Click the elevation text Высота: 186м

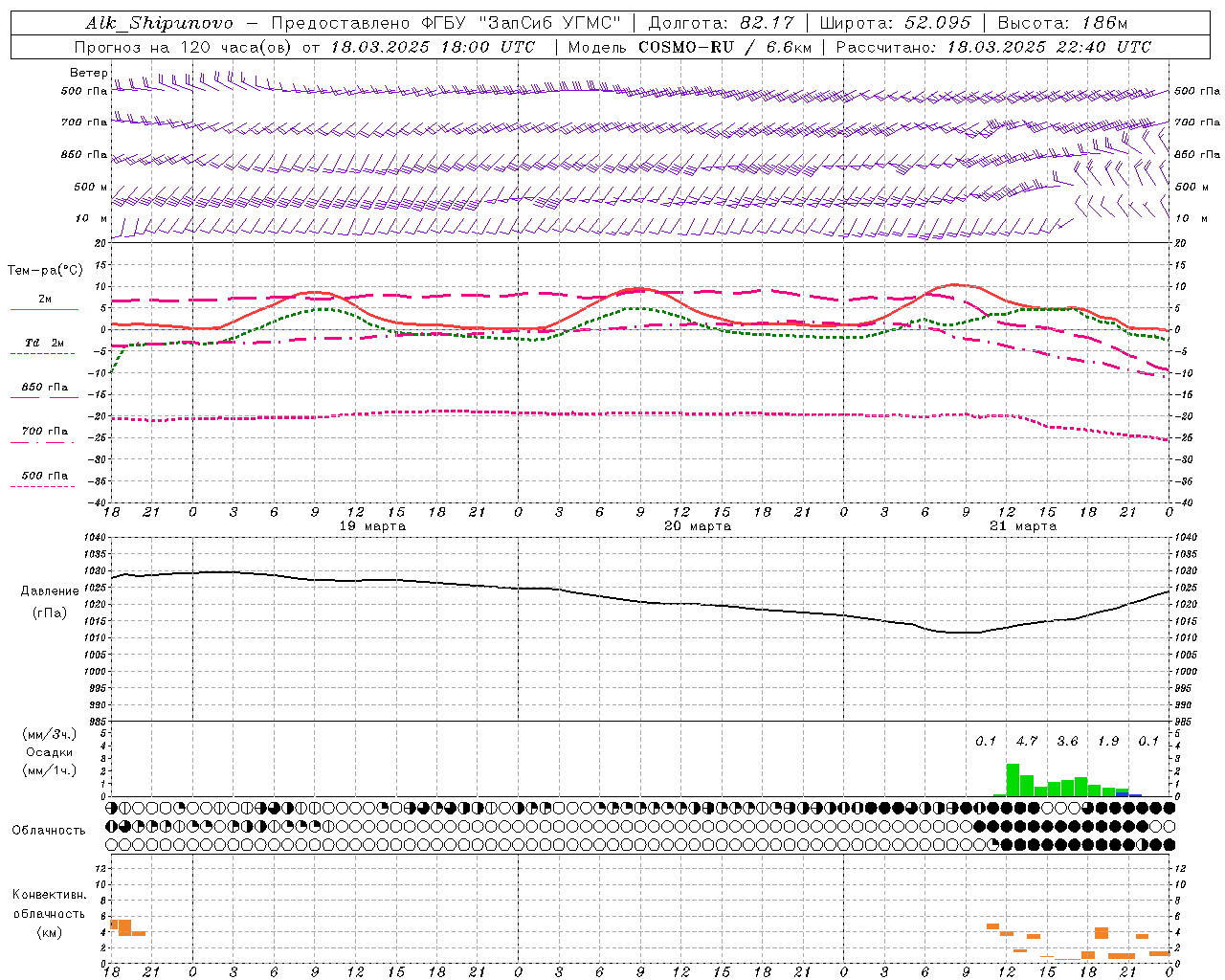[x=1063, y=23]
